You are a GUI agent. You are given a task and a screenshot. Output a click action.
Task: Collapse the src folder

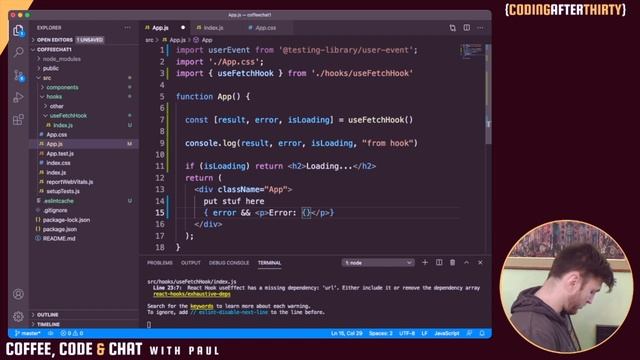(x=47, y=78)
